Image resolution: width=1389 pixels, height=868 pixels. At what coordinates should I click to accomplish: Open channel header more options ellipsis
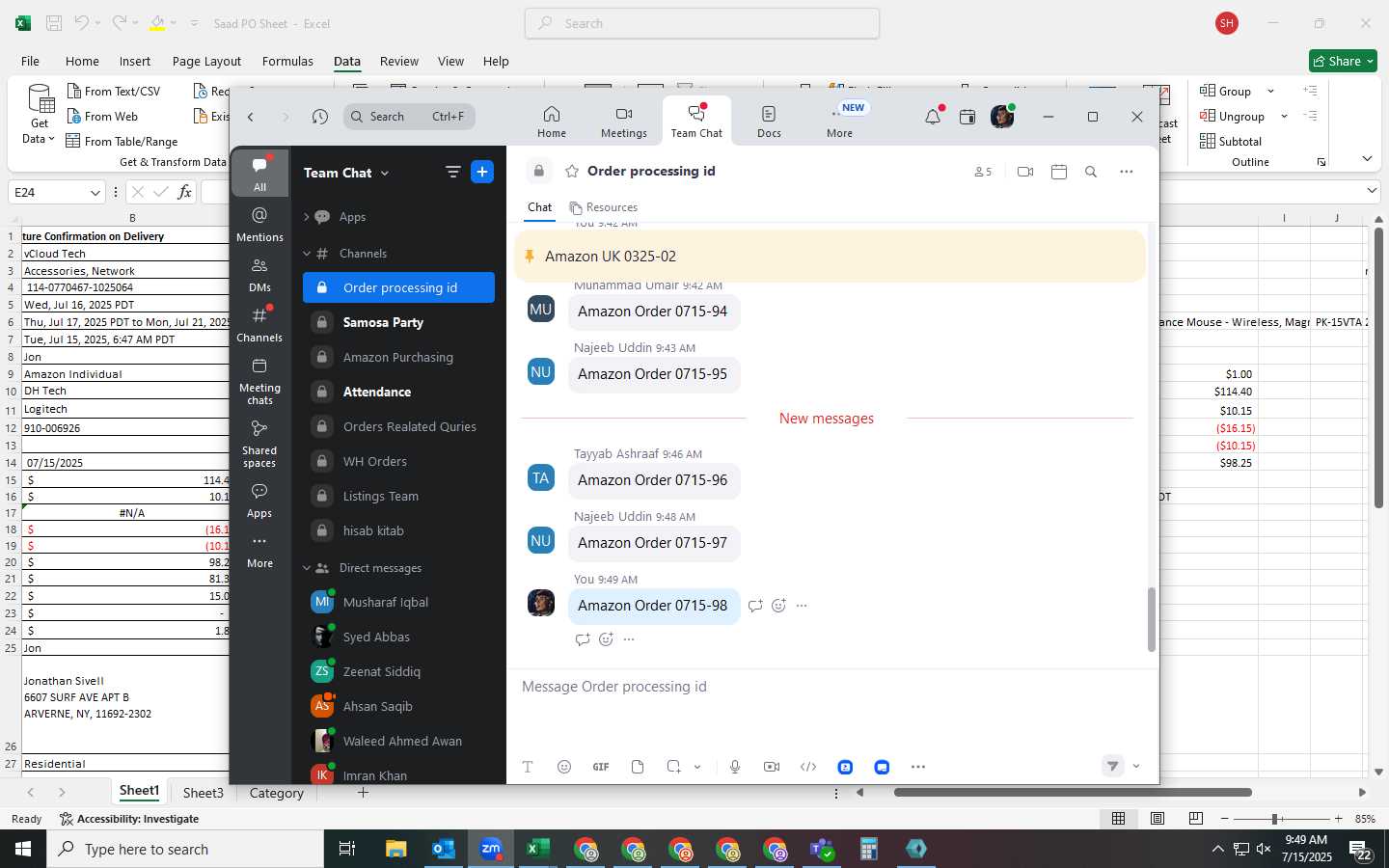1126,172
